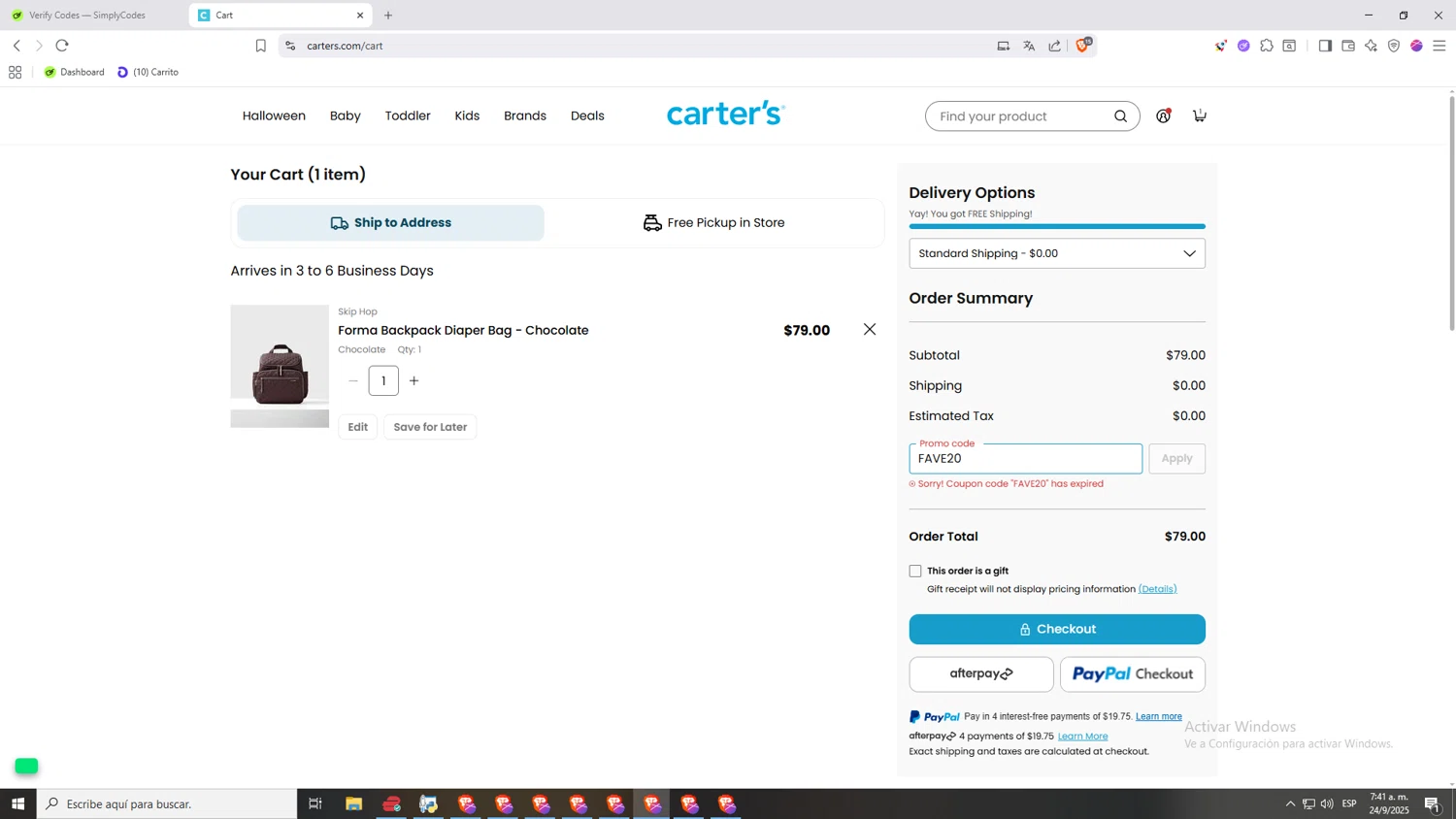Click the share page icon
Screen dimensions: 1456x819
point(1055,46)
